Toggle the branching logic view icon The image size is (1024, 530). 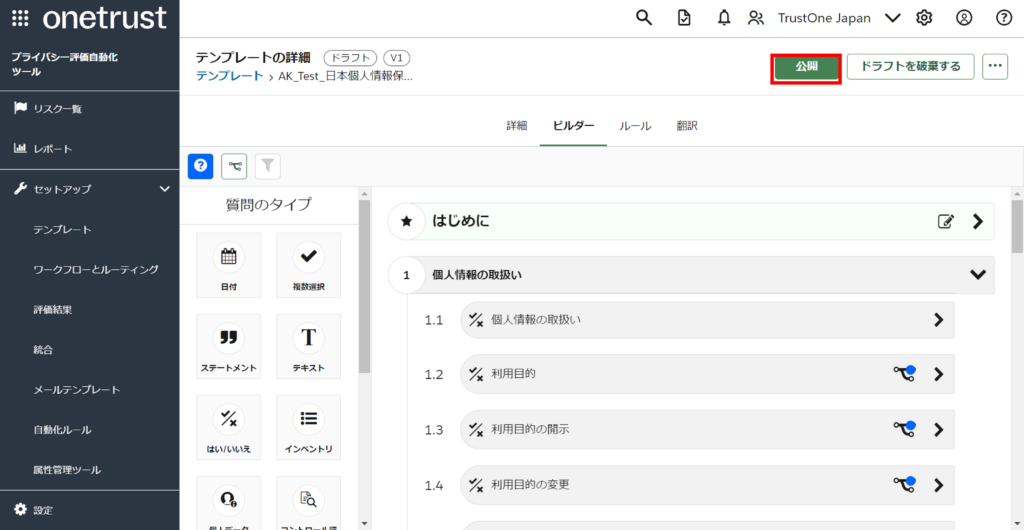[x=234, y=166]
